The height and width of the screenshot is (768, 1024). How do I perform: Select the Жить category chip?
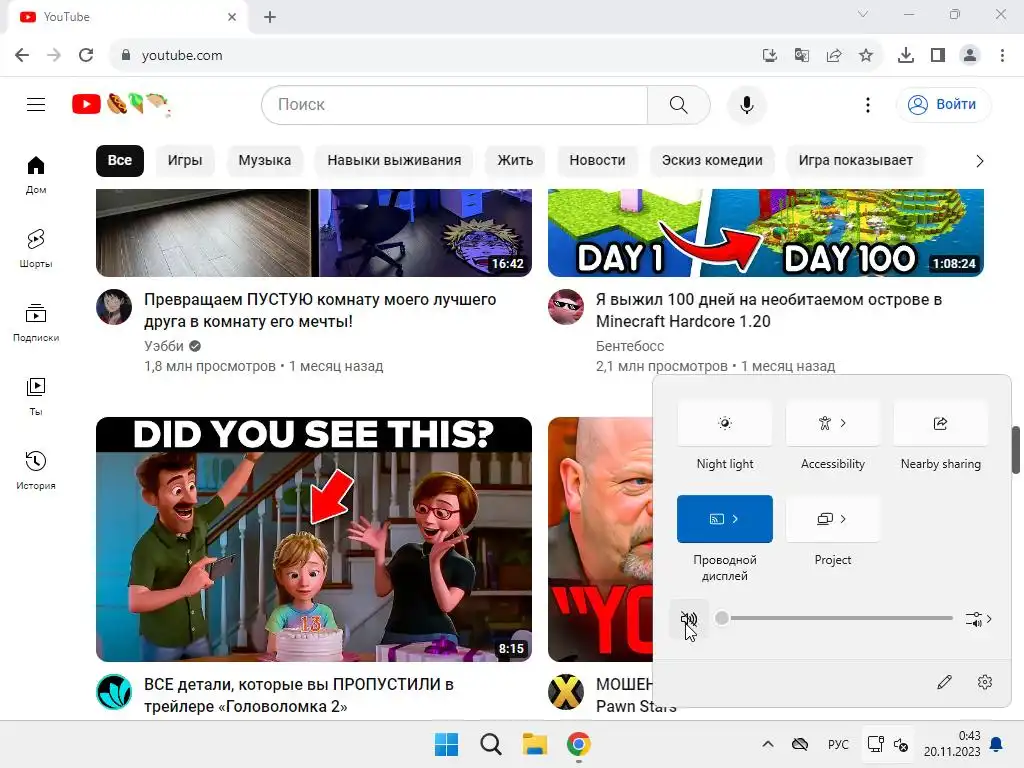pos(515,161)
